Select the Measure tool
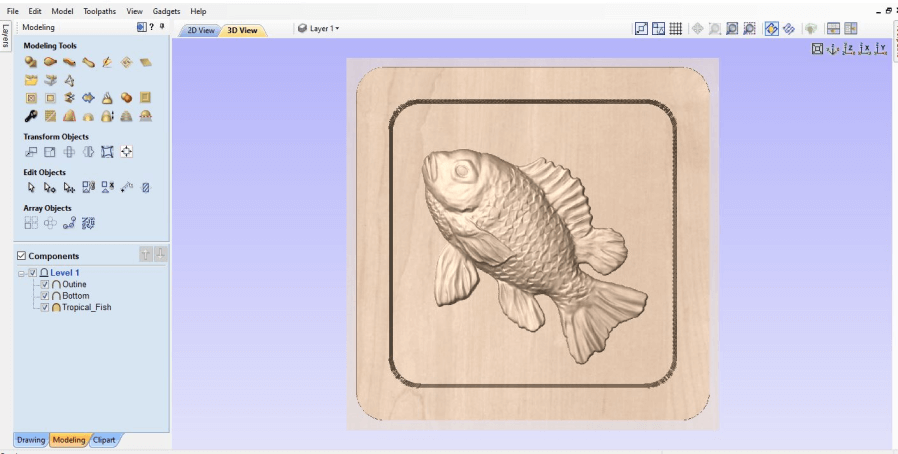Image resolution: width=898 pixels, height=454 pixels. click(127, 187)
